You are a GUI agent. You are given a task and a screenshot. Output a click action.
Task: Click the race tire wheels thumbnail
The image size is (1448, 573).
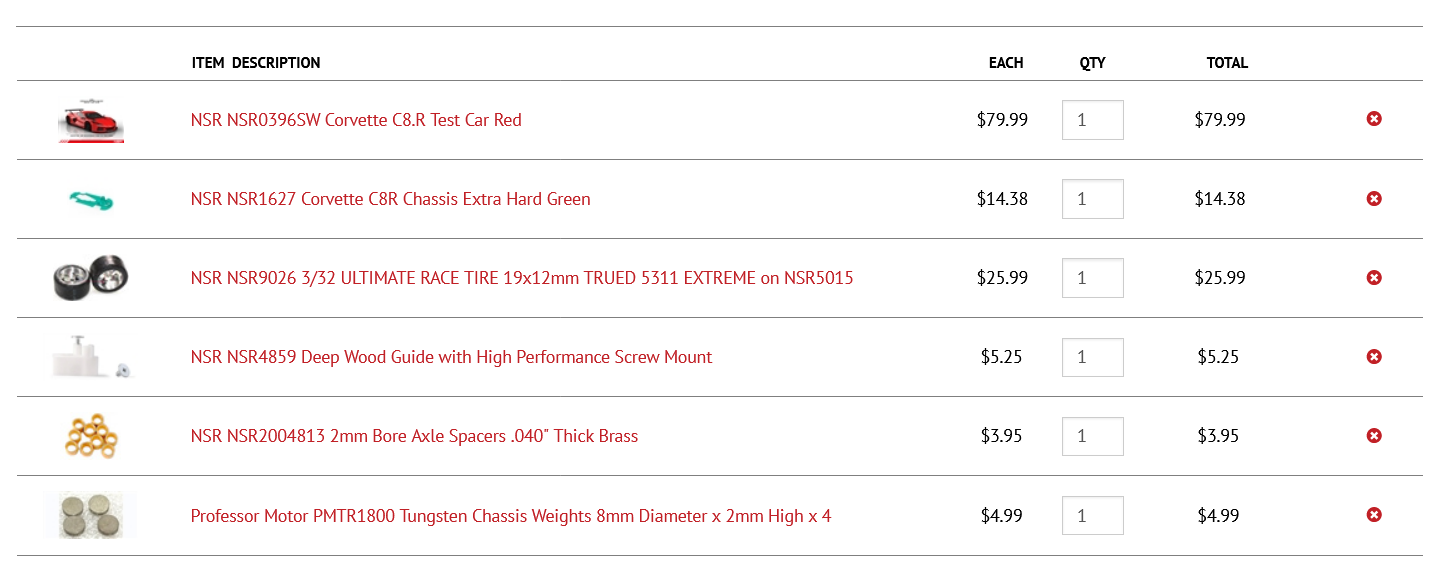(91, 278)
